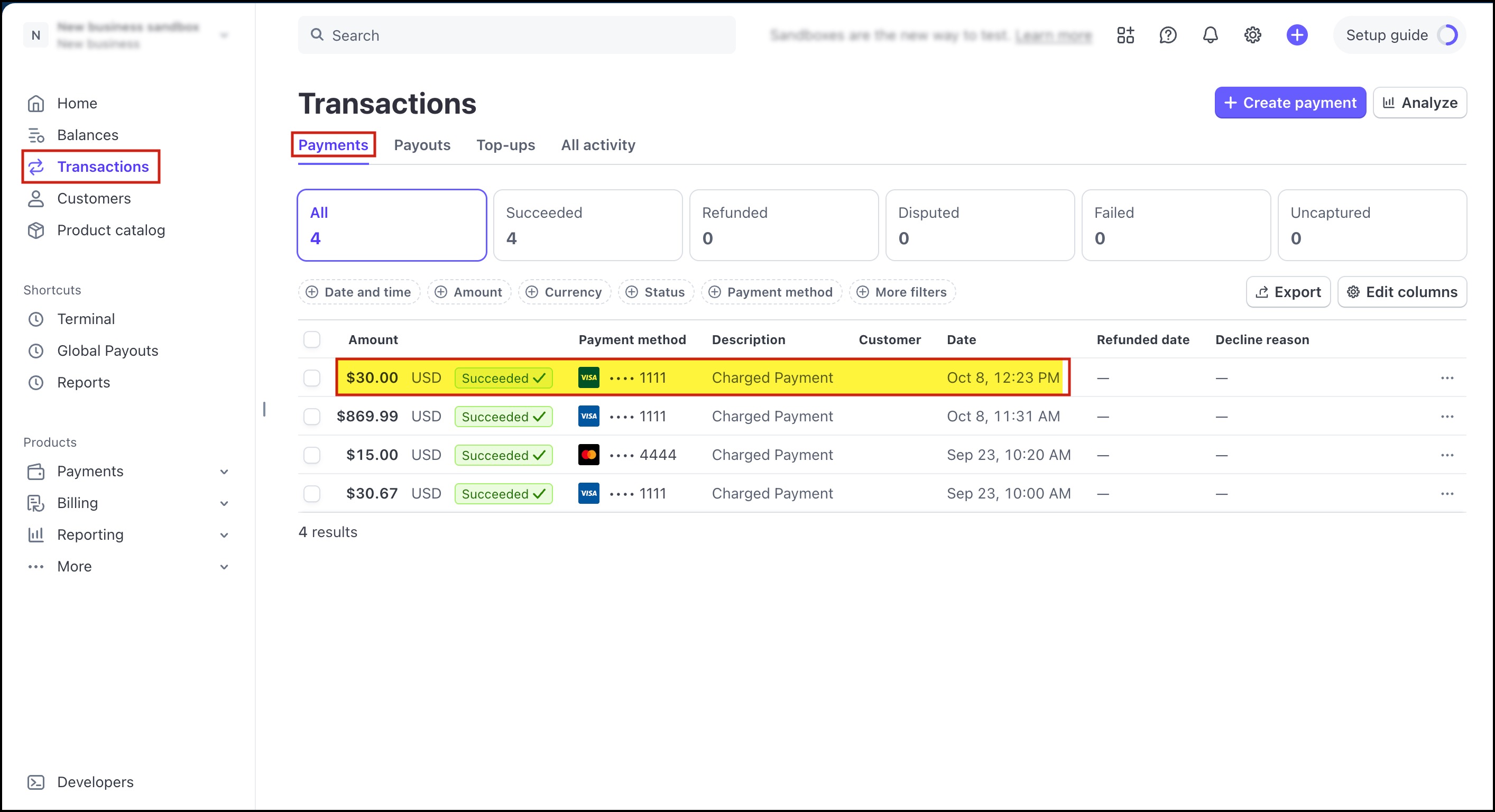The height and width of the screenshot is (812, 1495).
Task: Expand the Billing section in sidebar
Action: pos(224,503)
